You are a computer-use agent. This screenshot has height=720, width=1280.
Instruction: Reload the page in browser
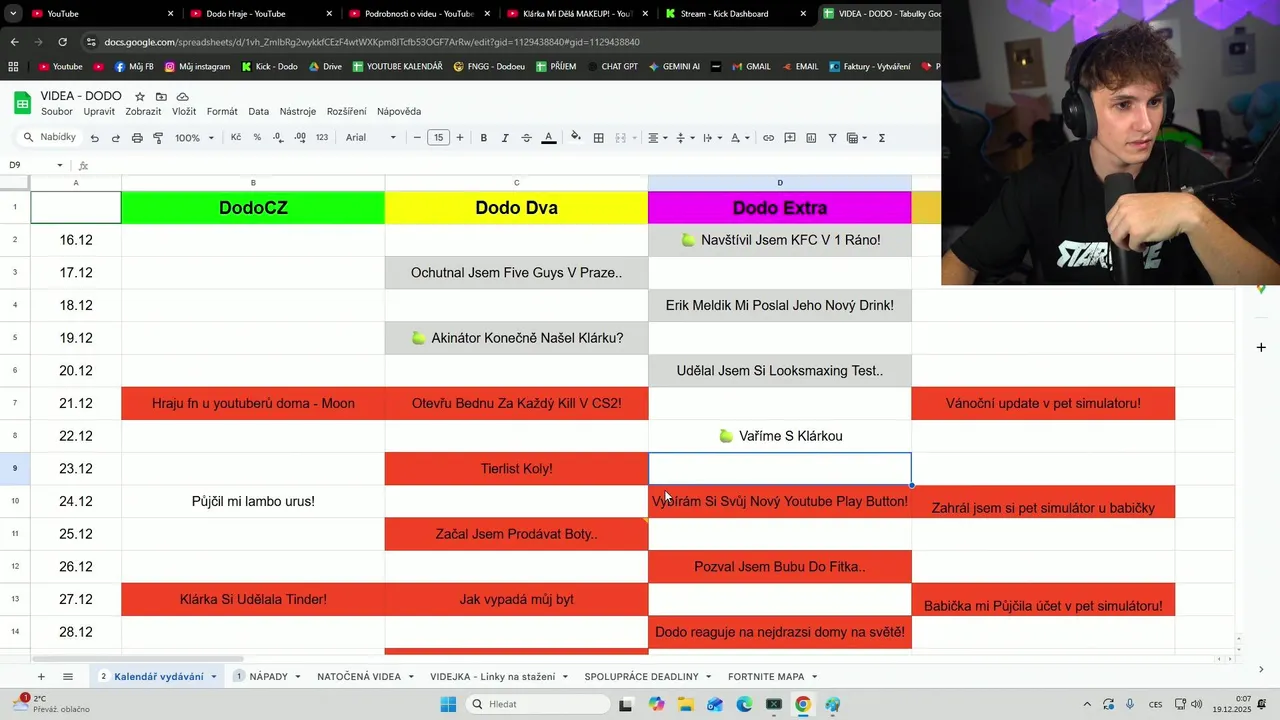tap(62, 42)
